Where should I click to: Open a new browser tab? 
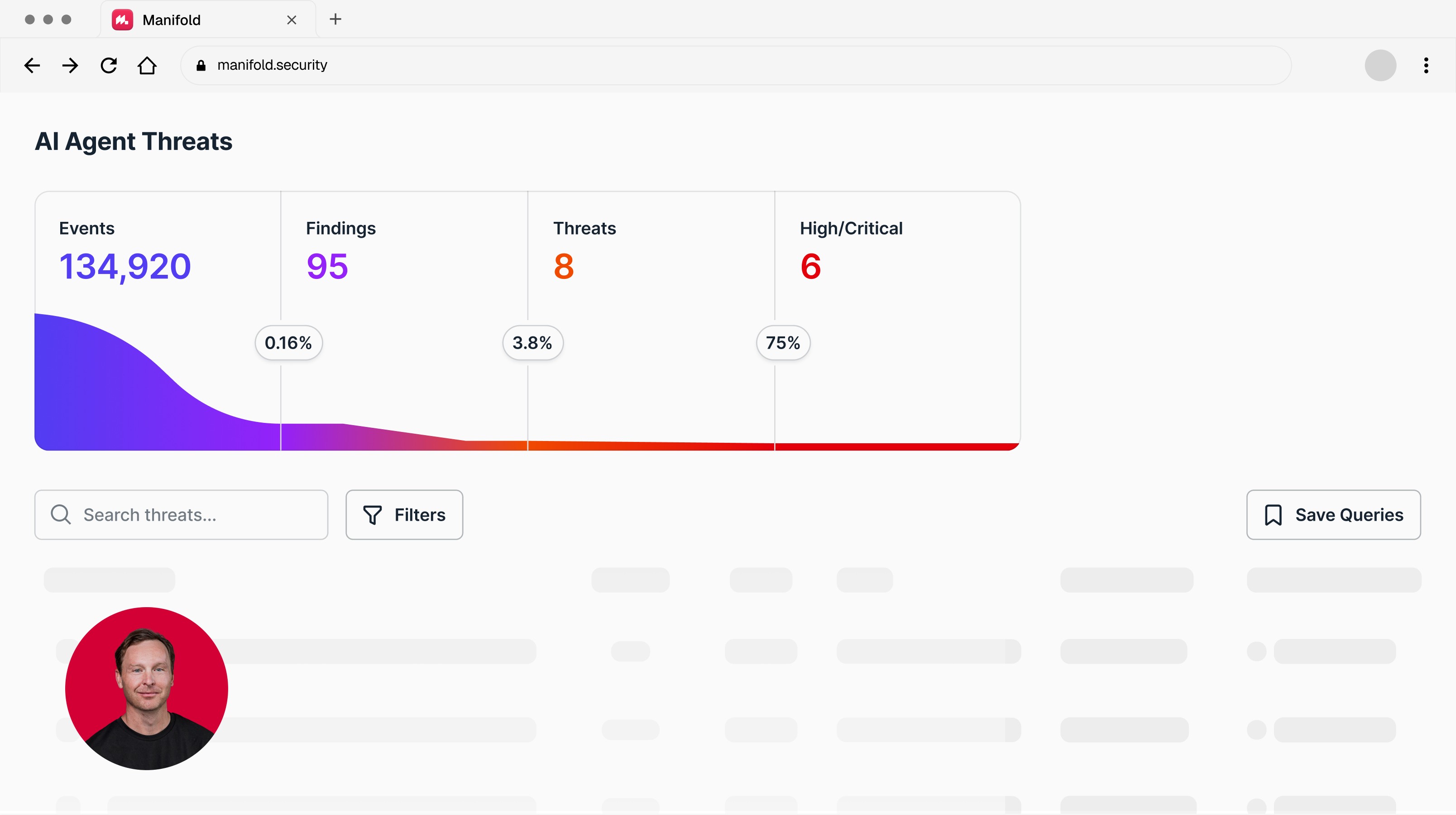tap(335, 19)
